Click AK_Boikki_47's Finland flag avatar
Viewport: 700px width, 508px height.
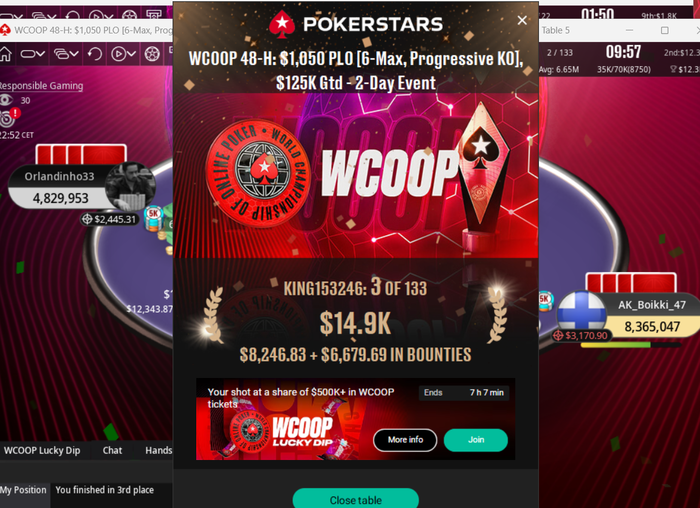point(582,312)
